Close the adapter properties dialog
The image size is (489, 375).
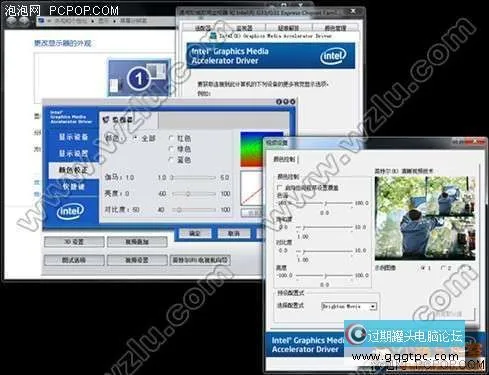[x=354, y=12]
